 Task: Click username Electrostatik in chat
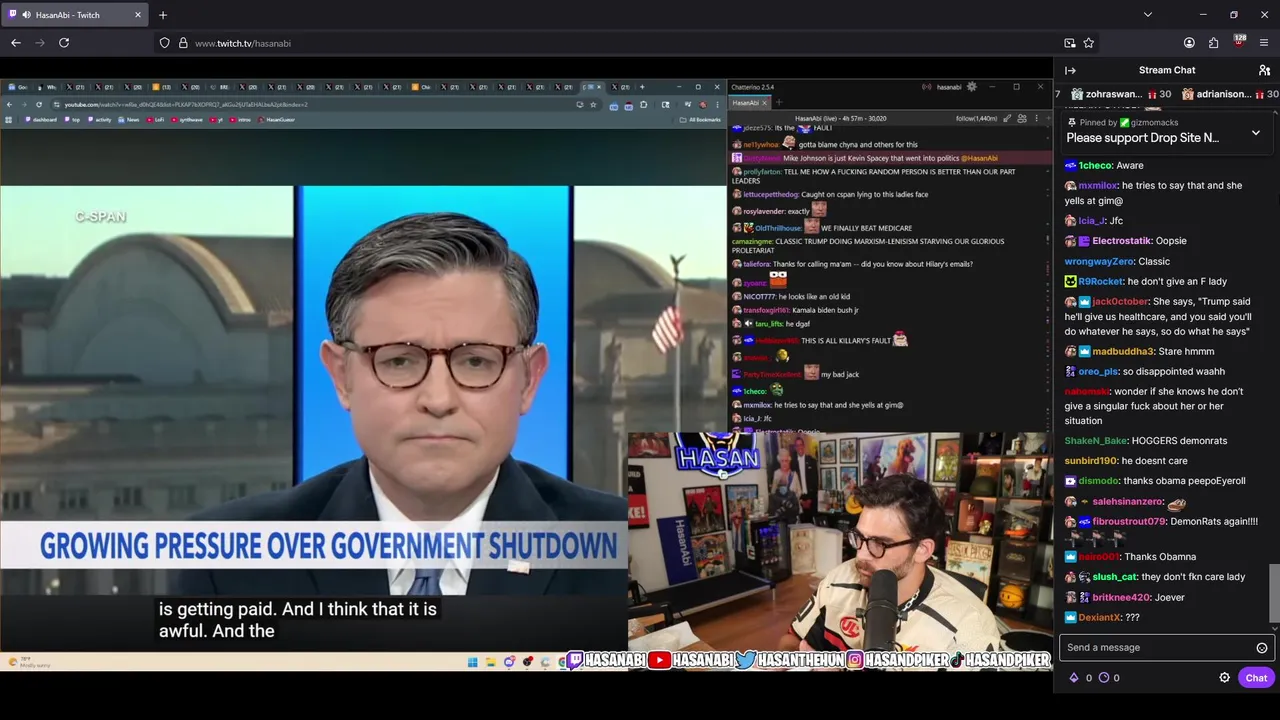(1122, 242)
